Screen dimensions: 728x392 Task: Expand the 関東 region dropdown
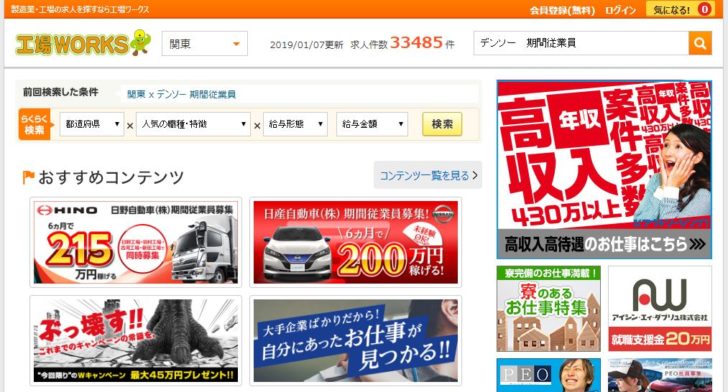click(x=204, y=44)
